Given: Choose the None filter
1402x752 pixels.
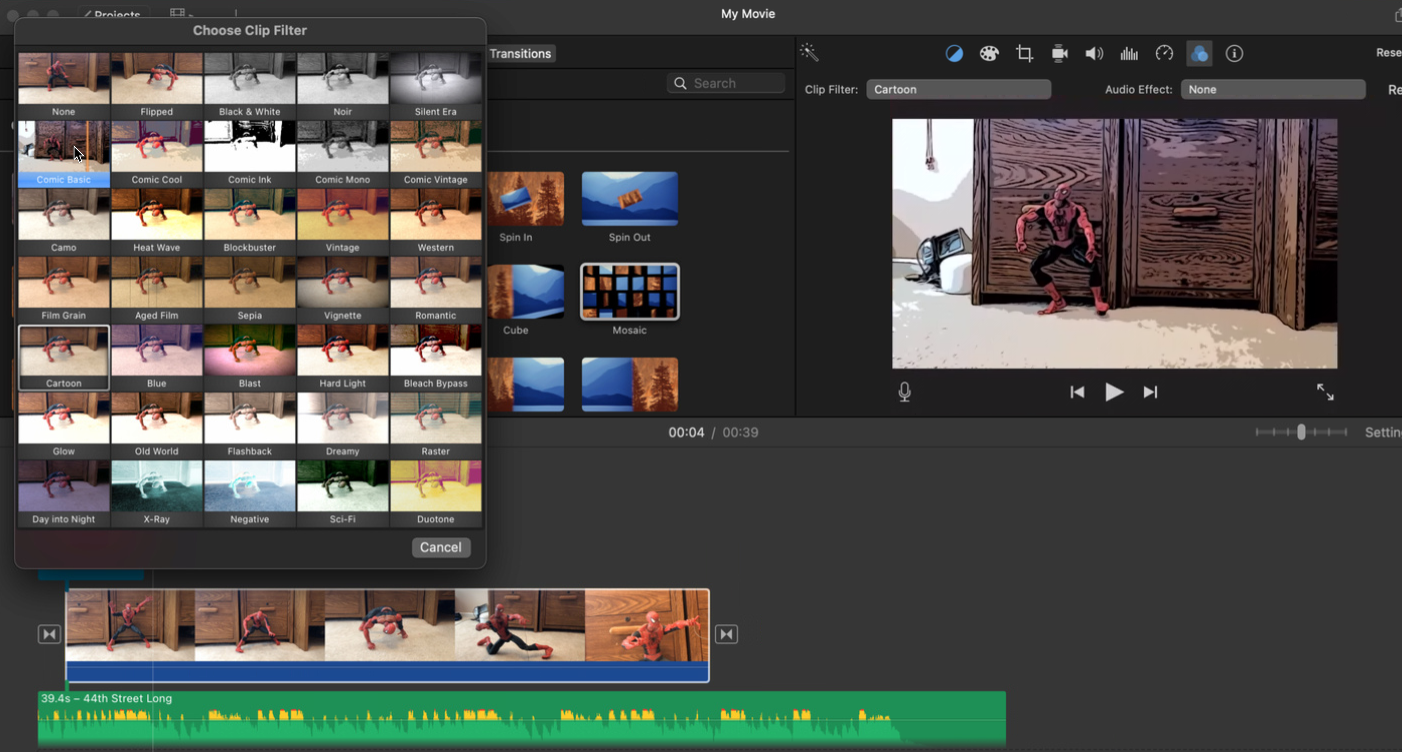Looking at the screenshot, I should coord(64,86).
